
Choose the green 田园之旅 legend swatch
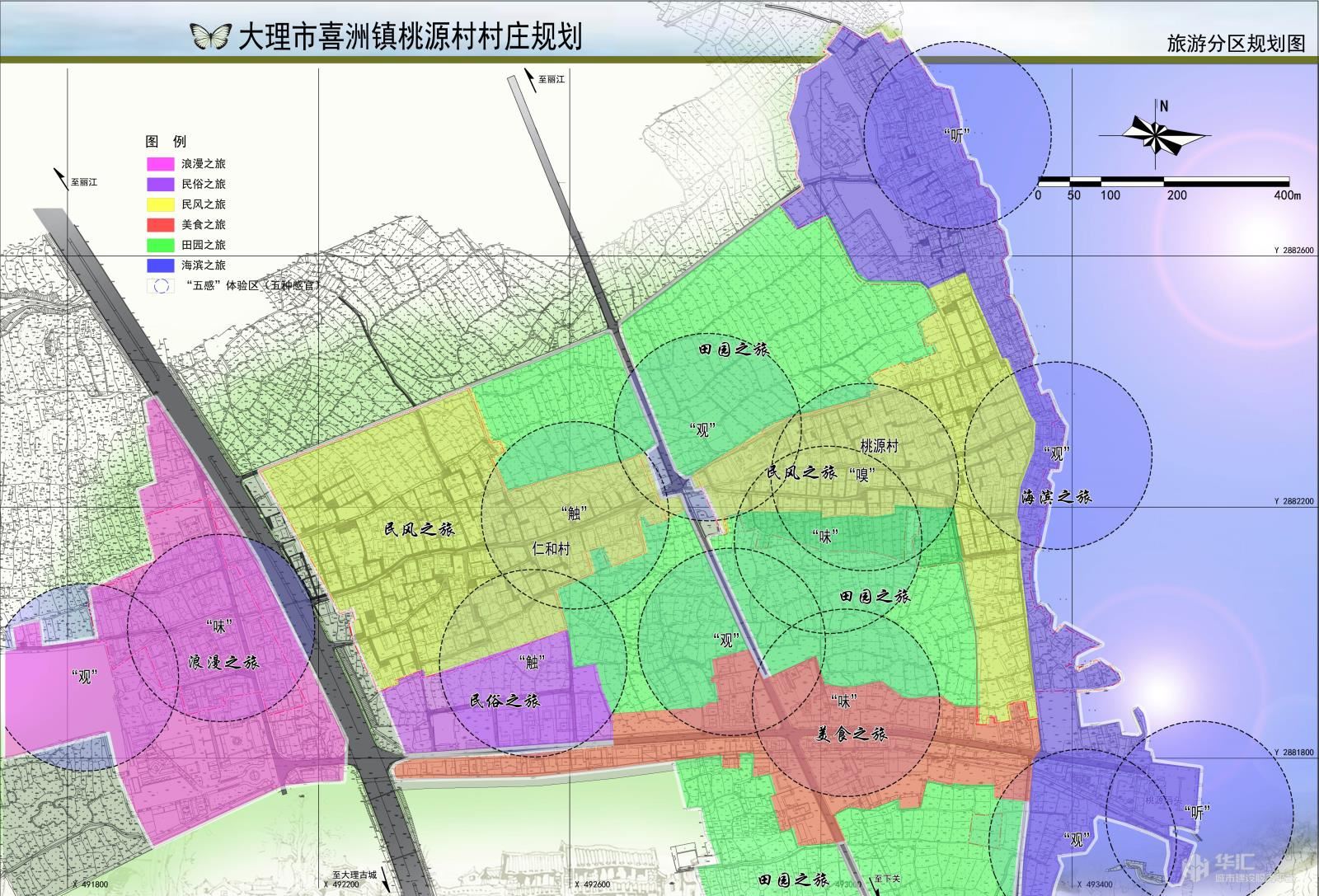[x=160, y=245]
